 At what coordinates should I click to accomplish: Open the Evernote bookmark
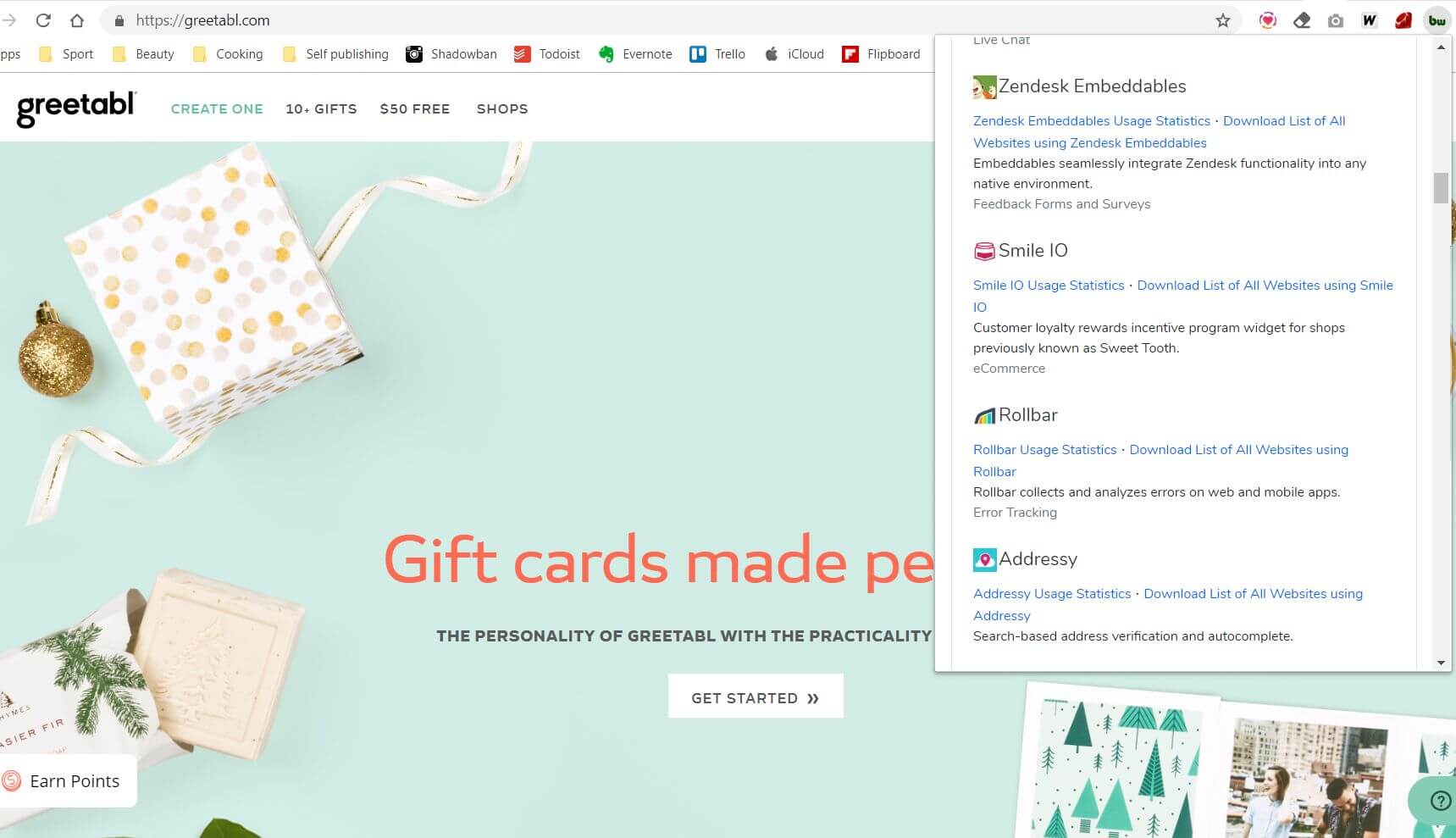(x=634, y=54)
